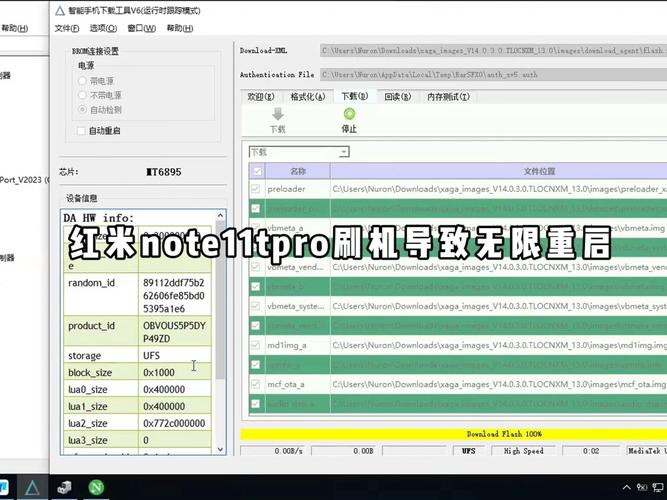Click the High Speed status cell
The width and height of the screenshot is (667, 500).
pyautogui.click(x=524, y=451)
